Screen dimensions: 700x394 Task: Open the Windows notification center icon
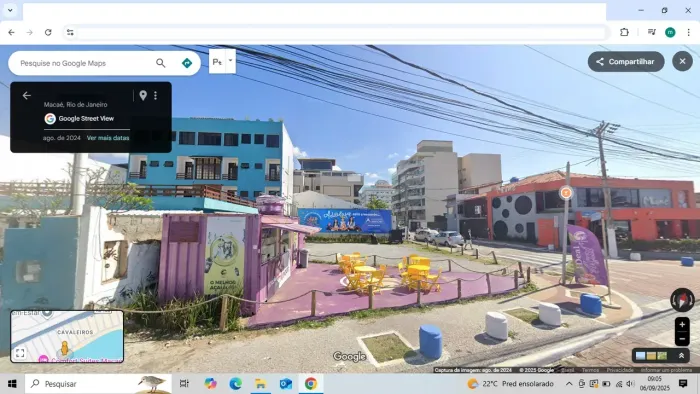tap(683, 384)
